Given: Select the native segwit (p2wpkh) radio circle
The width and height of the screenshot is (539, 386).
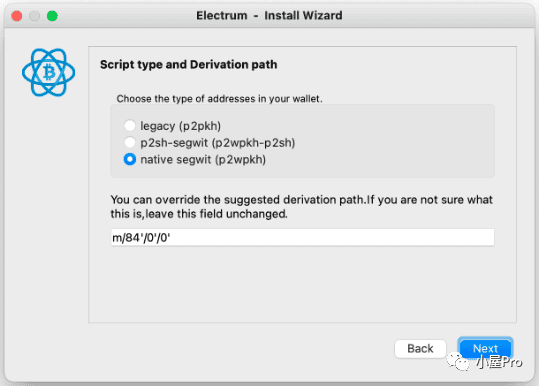Looking at the screenshot, I should 130,159.
